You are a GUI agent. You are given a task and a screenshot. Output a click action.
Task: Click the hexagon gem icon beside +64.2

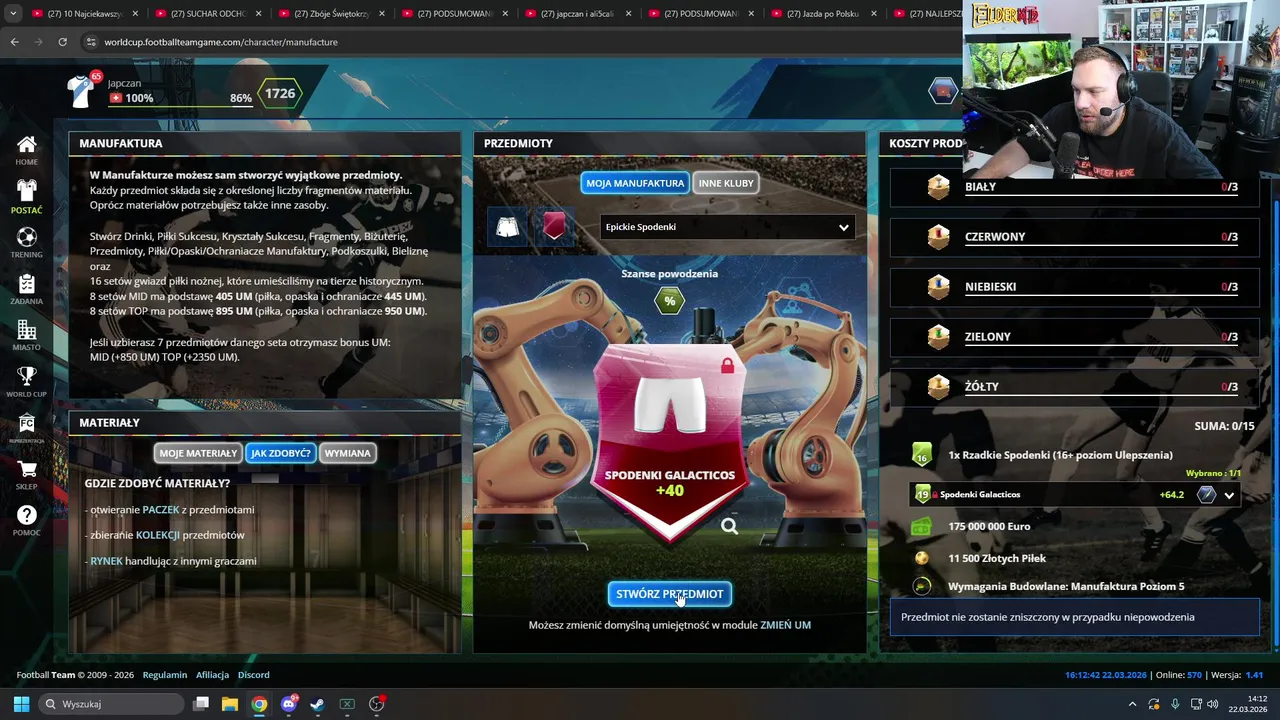click(x=1206, y=494)
